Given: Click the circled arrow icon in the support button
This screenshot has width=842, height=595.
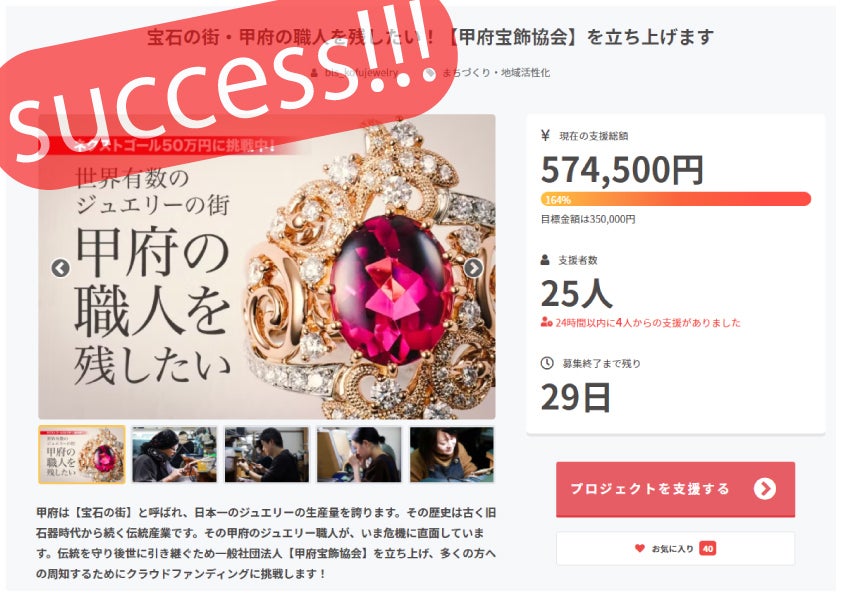Looking at the screenshot, I should pos(765,489).
